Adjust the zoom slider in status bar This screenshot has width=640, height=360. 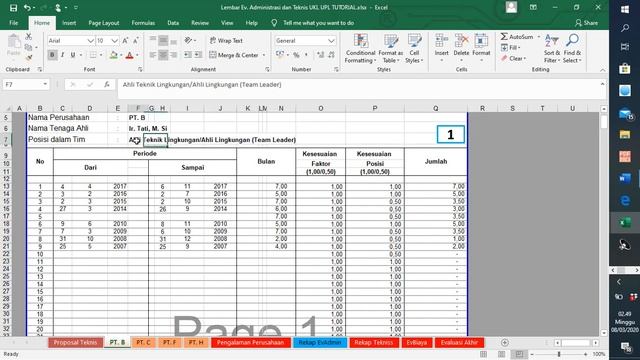tap(558, 354)
